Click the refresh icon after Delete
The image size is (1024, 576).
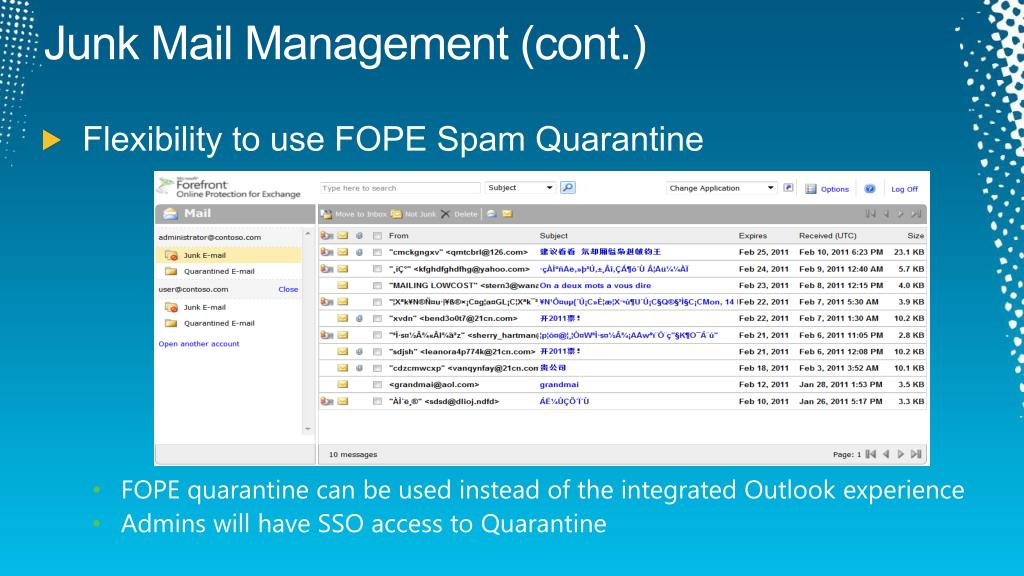tap(491, 214)
